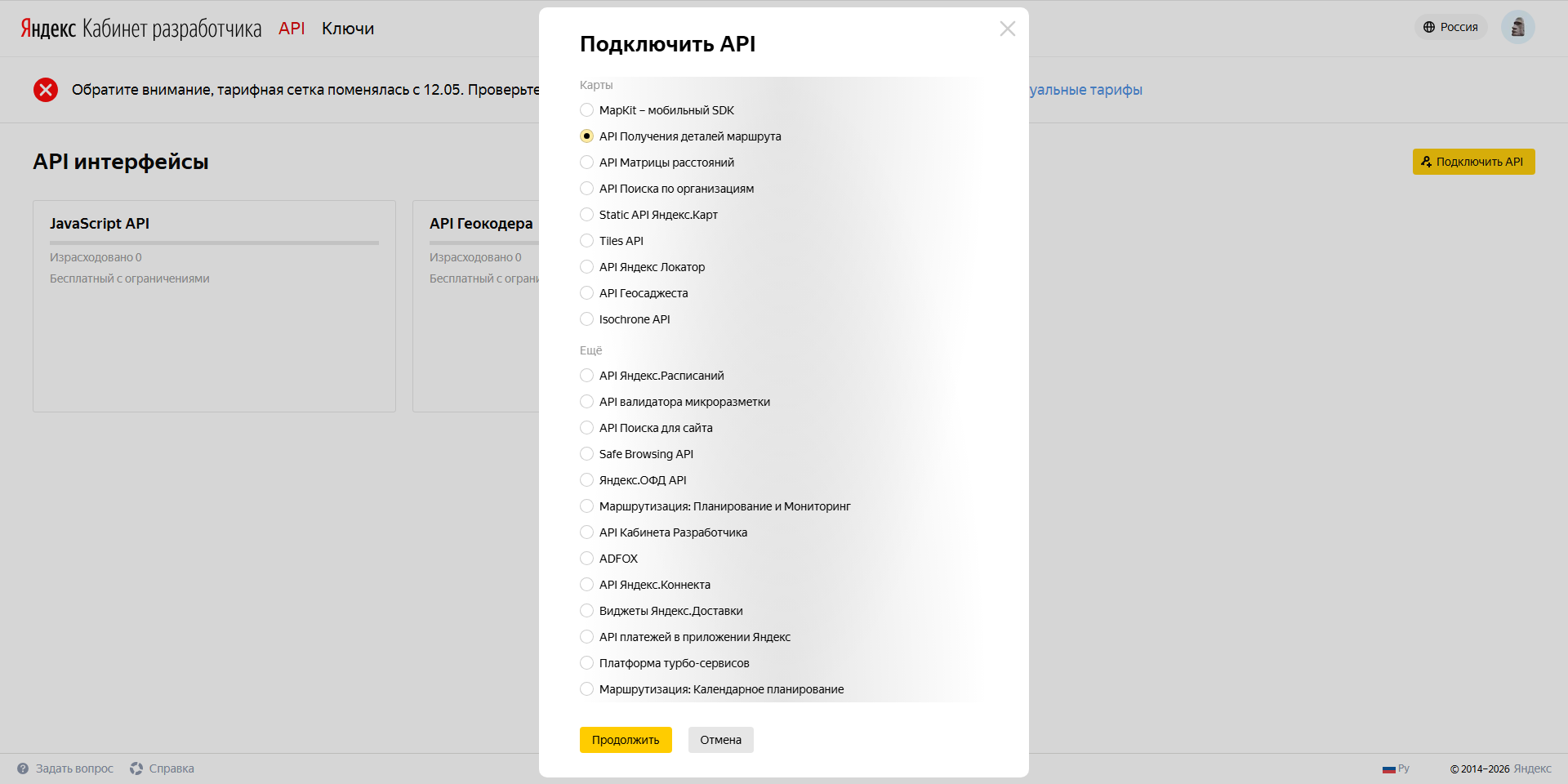This screenshot has width=1568, height=784.
Task: Close the Подключить API dialog
Action: pos(1008,29)
